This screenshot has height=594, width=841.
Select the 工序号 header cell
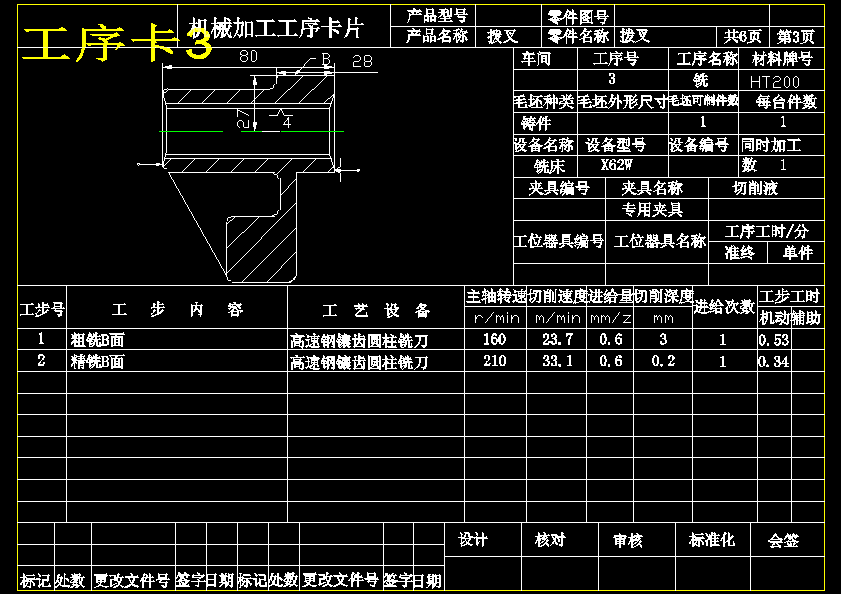pyautogui.click(x=616, y=58)
